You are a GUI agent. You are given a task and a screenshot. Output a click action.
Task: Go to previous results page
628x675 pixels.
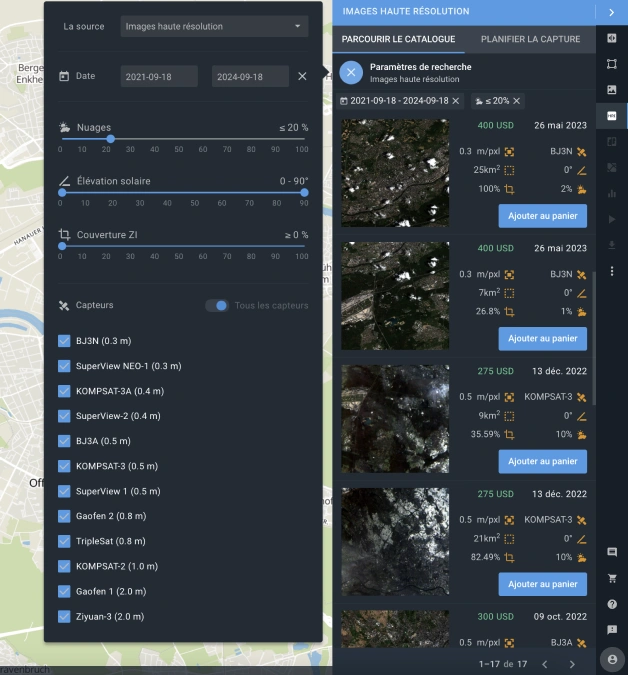point(545,664)
